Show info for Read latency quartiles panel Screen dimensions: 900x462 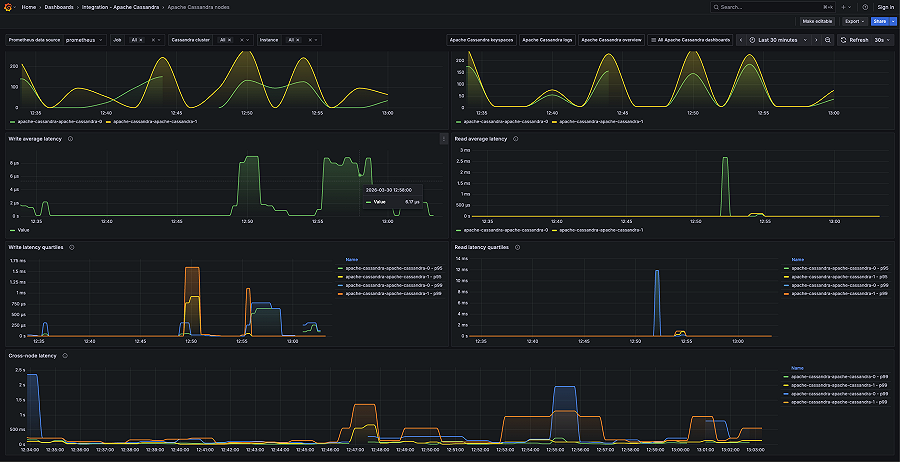click(517, 247)
